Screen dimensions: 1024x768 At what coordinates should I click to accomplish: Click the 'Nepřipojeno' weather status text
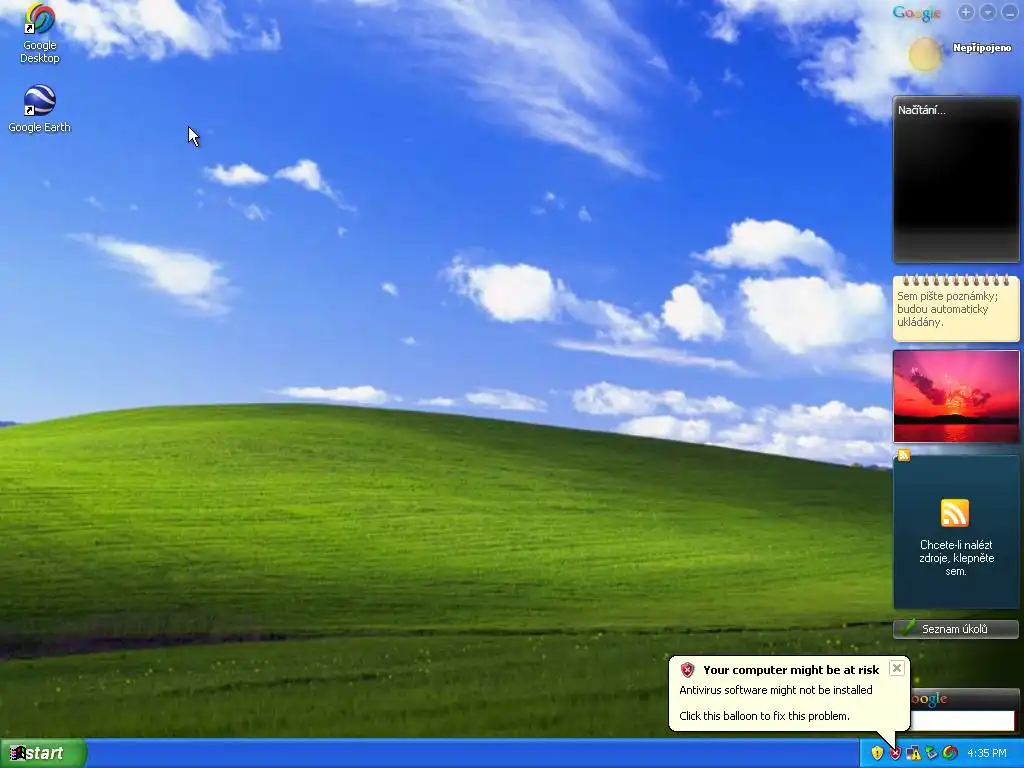coord(982,48)
